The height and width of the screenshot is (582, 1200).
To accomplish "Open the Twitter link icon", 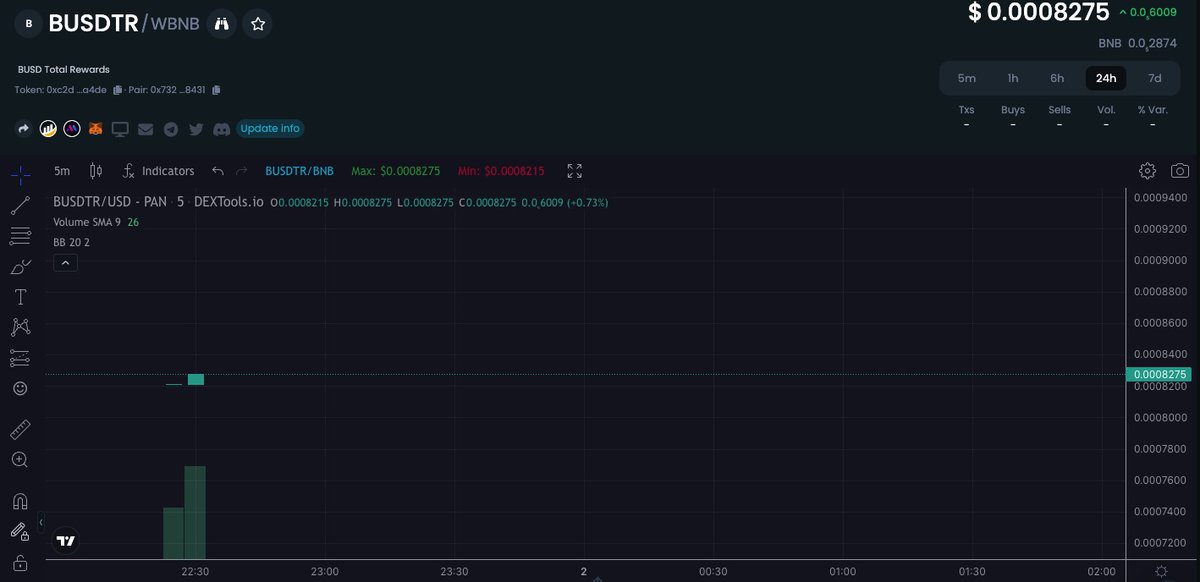I will [196, 129].
